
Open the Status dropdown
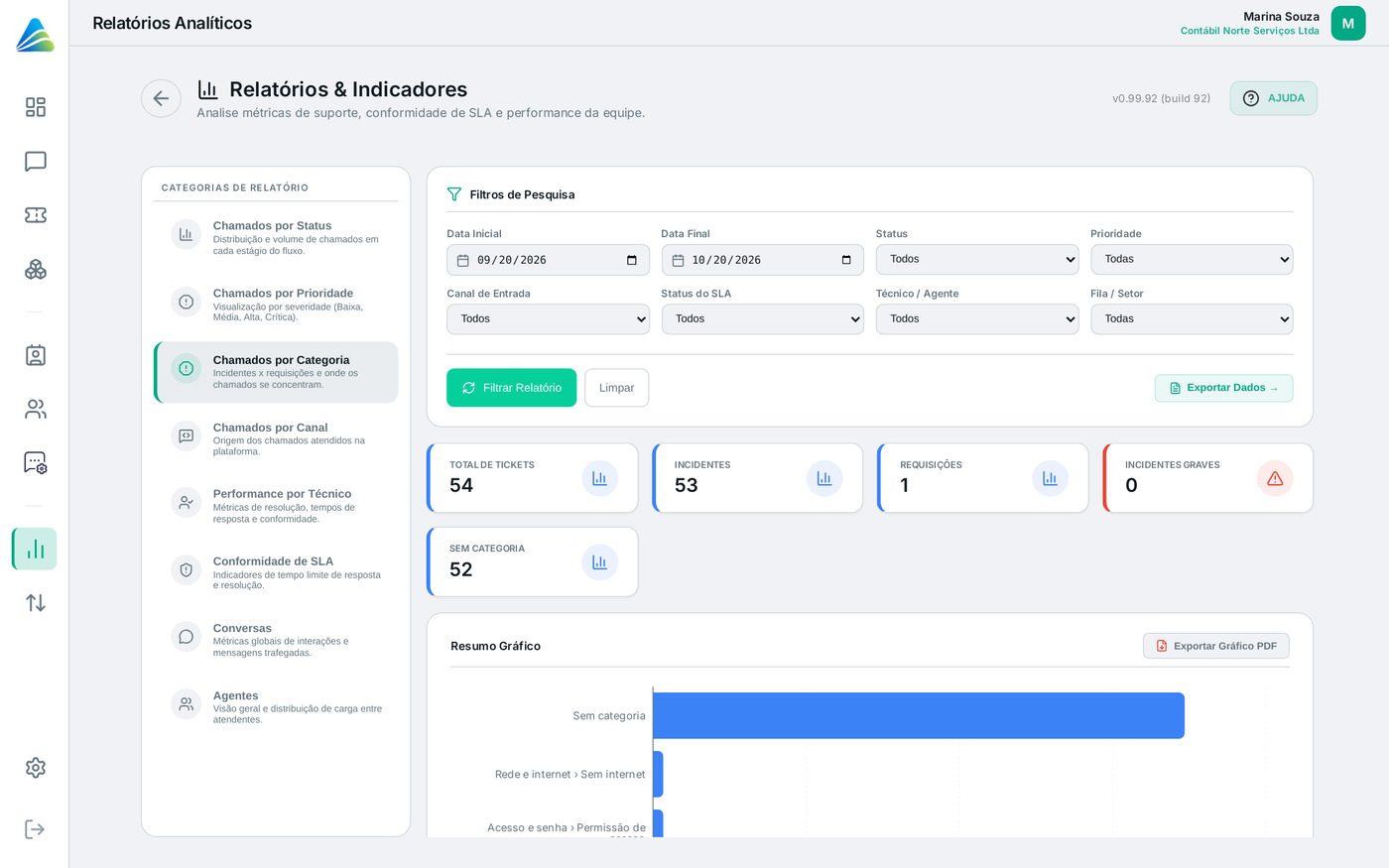click(977, 260)
